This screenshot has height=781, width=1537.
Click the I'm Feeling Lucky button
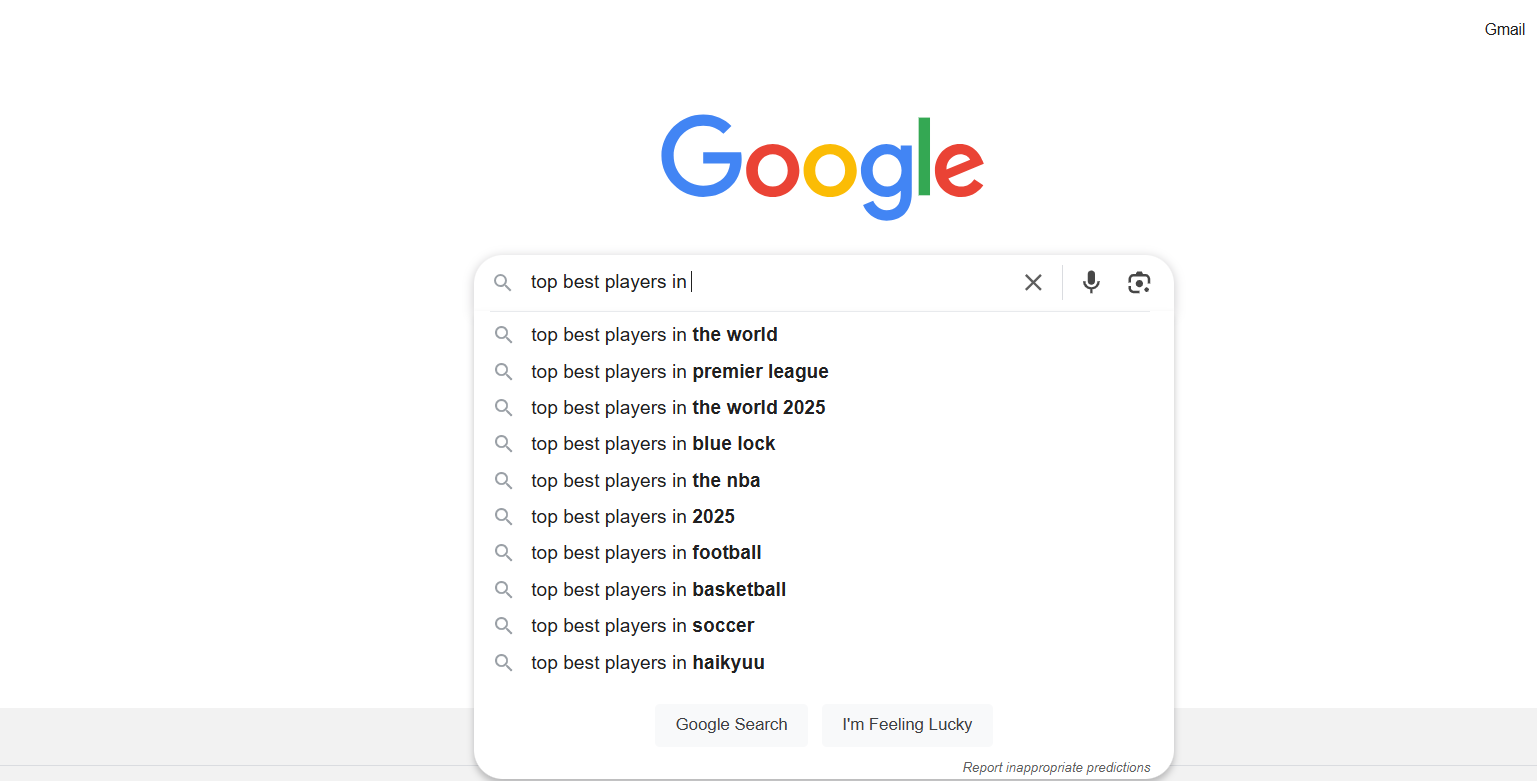point(907,724)
